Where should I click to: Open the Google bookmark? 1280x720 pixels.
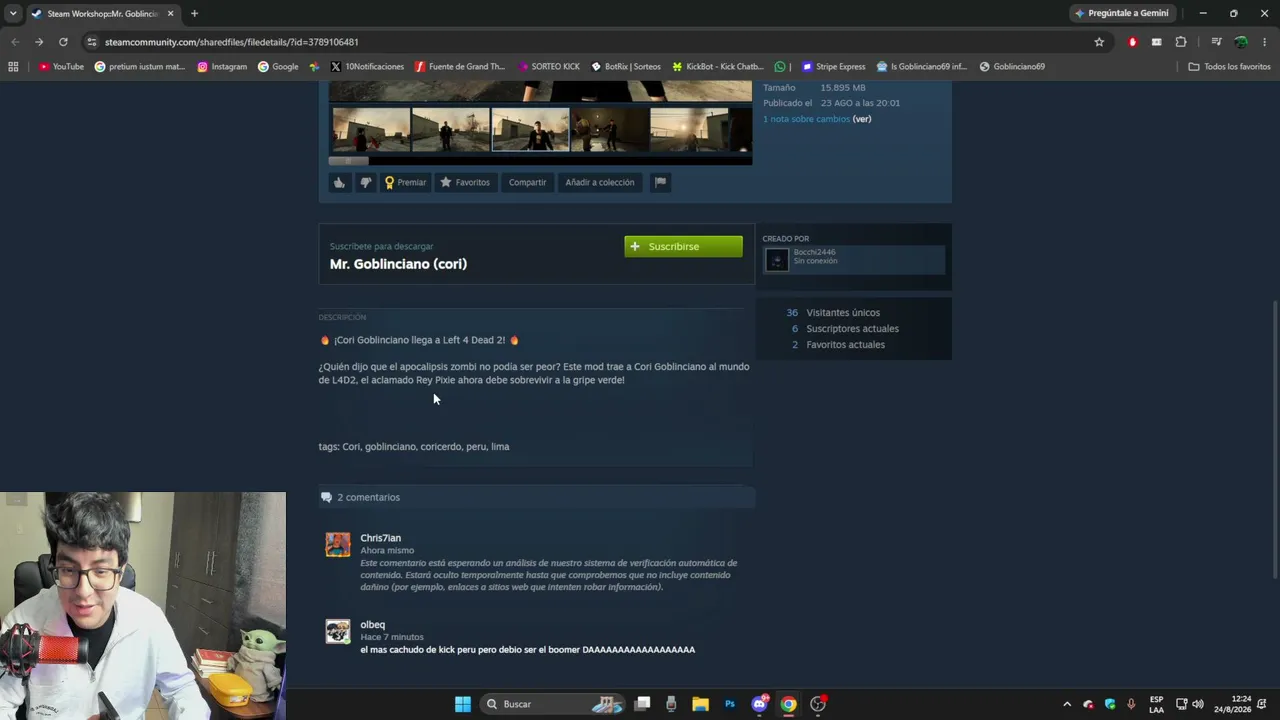pyautogui.click(x=278, y=67)
